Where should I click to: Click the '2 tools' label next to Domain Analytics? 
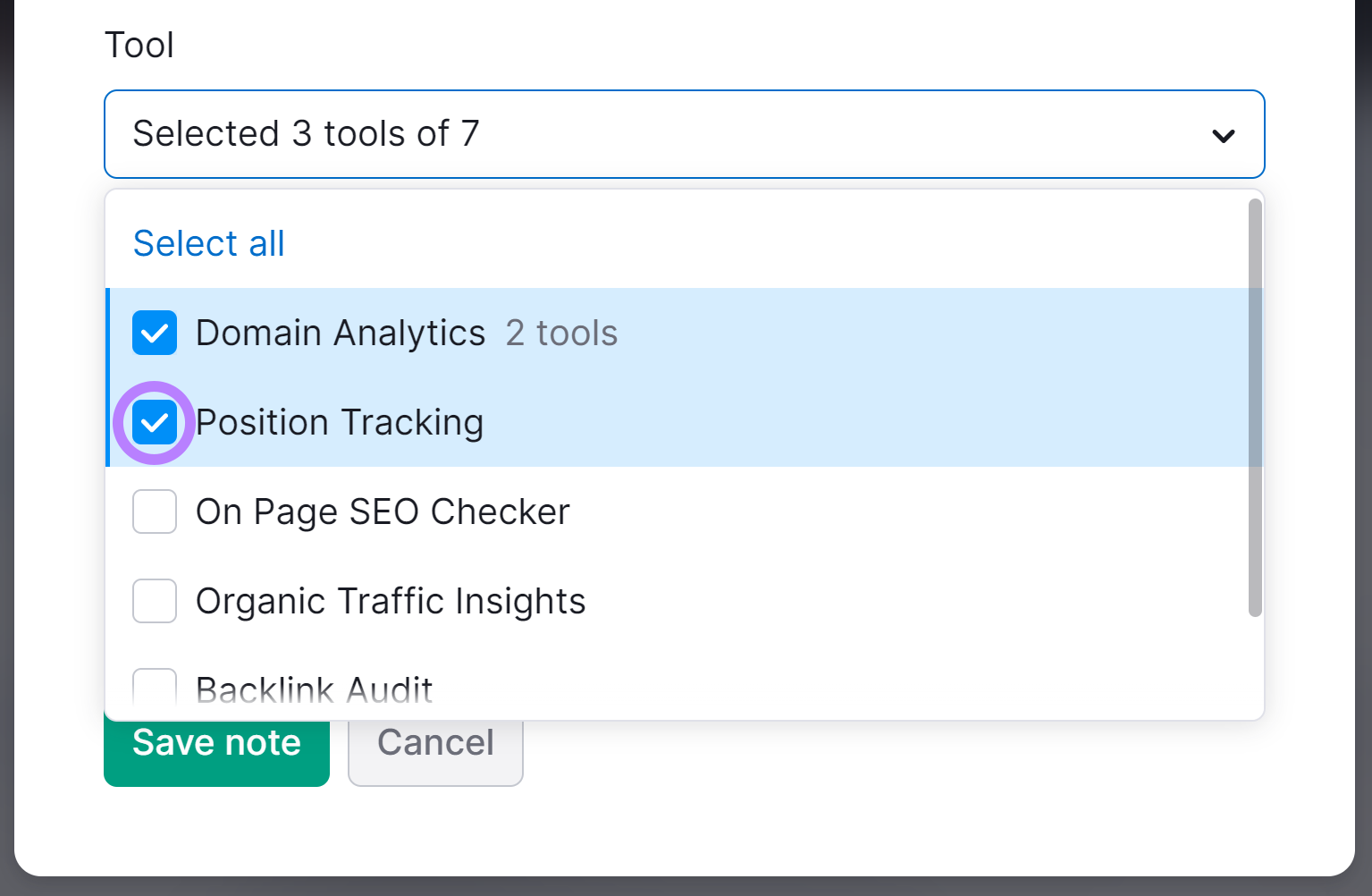coord(561,333)
